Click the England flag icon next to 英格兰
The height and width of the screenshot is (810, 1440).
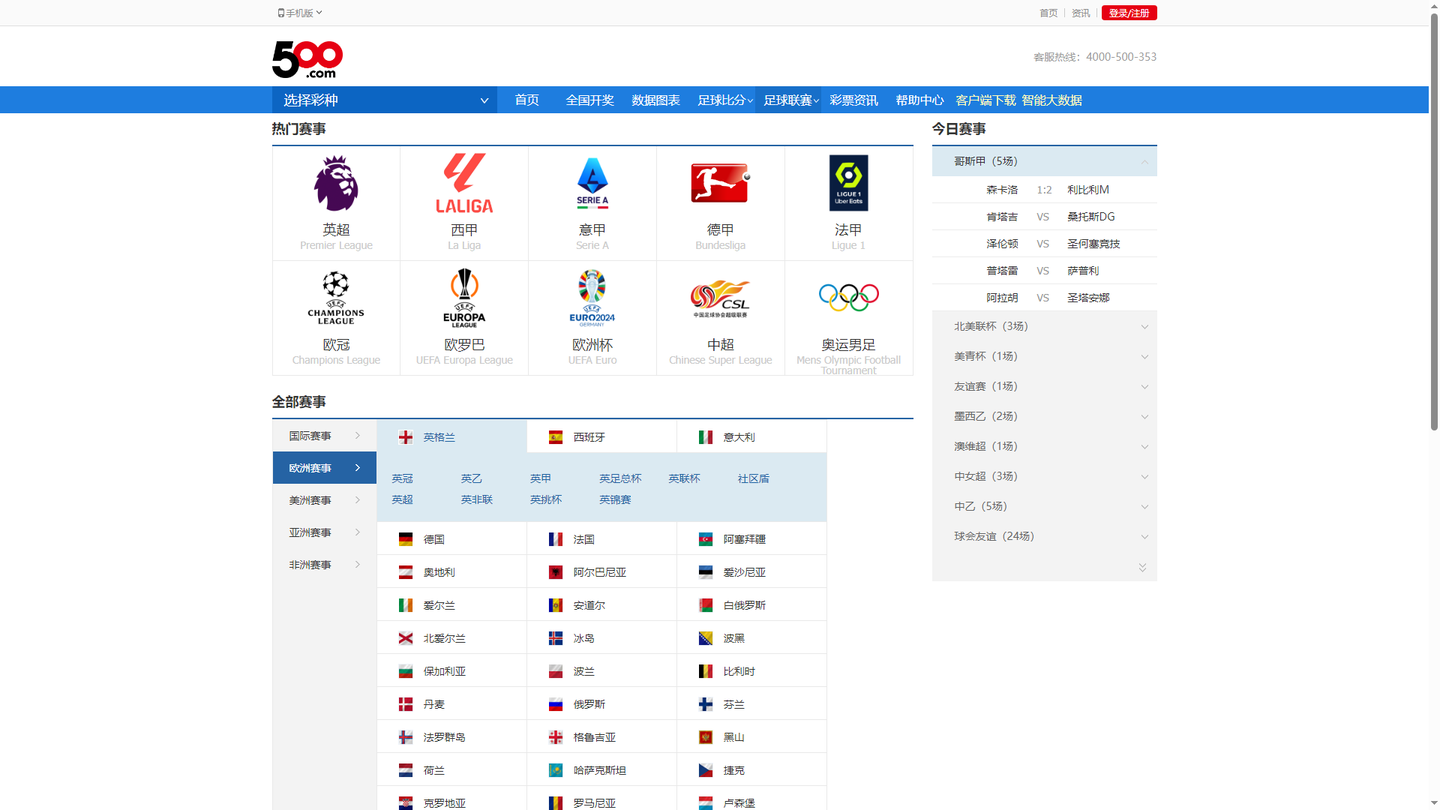(x=405, y=437)
